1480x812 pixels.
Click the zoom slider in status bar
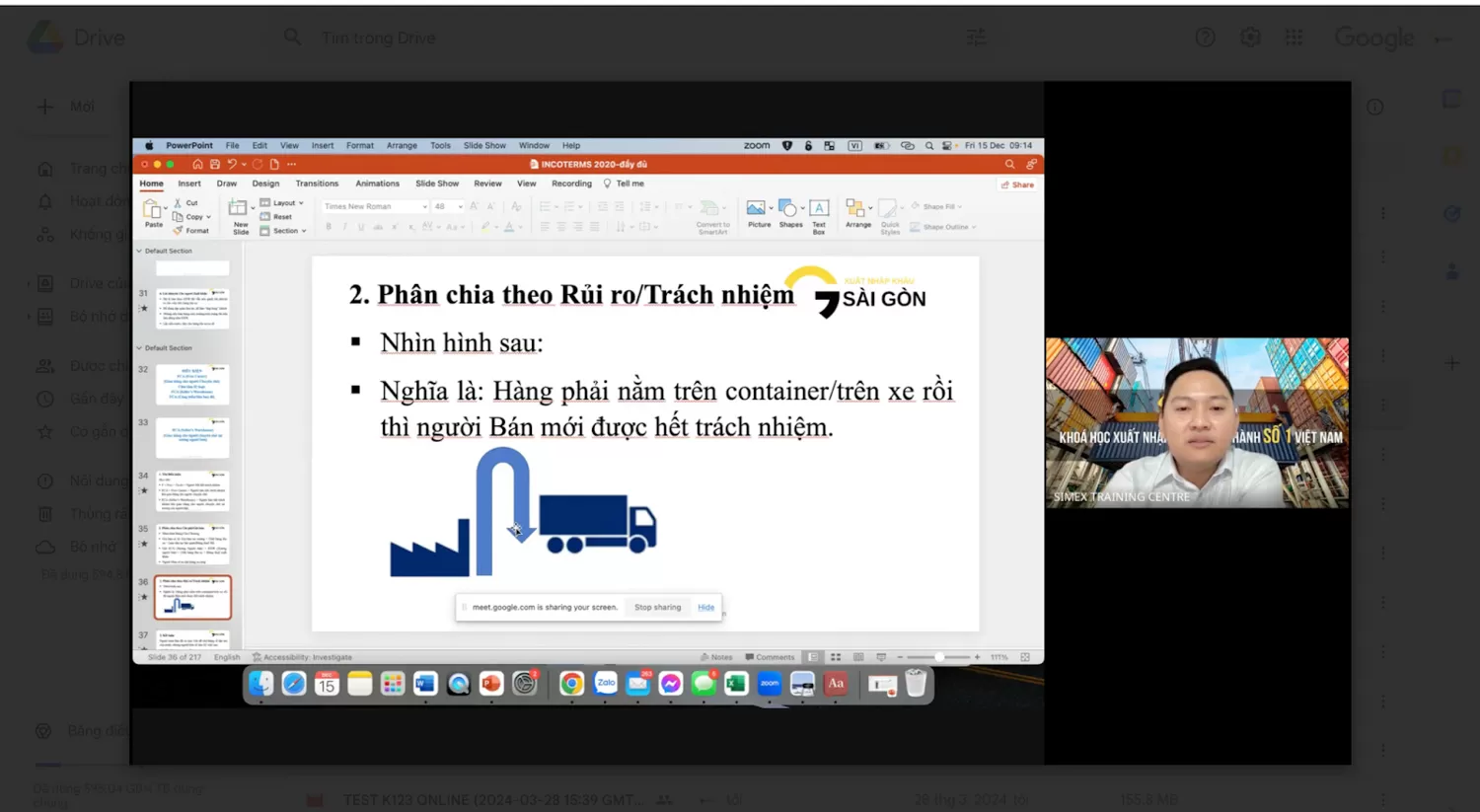[938, 657]
